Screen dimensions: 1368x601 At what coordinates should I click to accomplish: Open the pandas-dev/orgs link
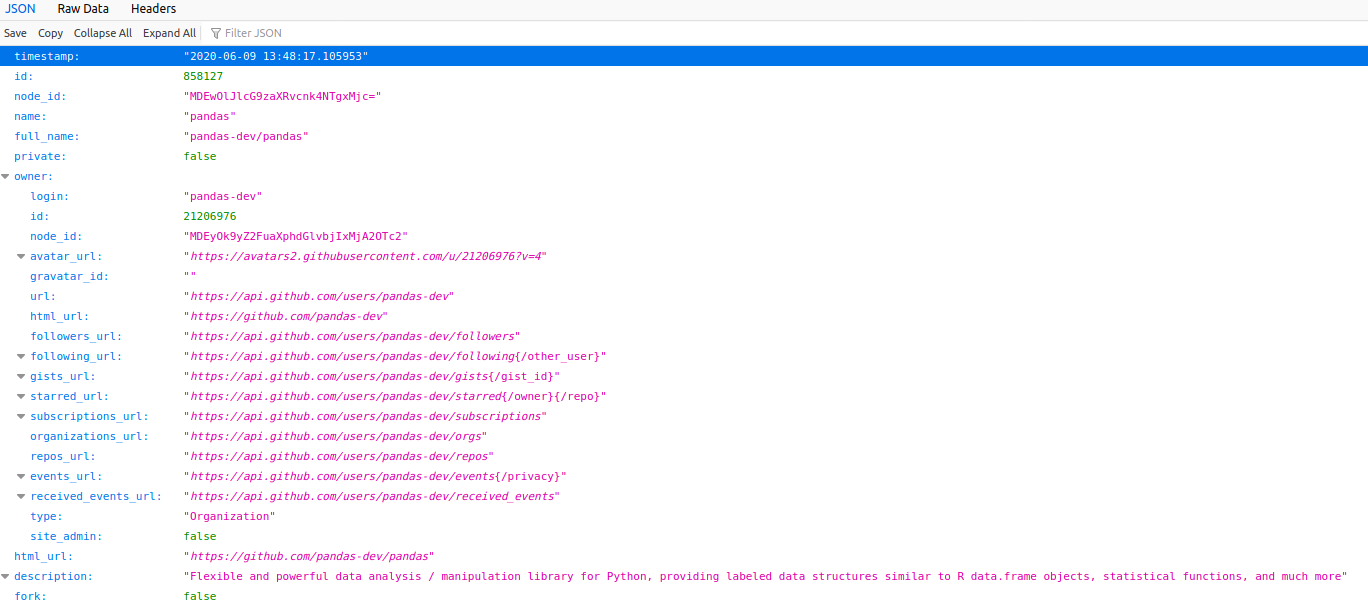335,436
